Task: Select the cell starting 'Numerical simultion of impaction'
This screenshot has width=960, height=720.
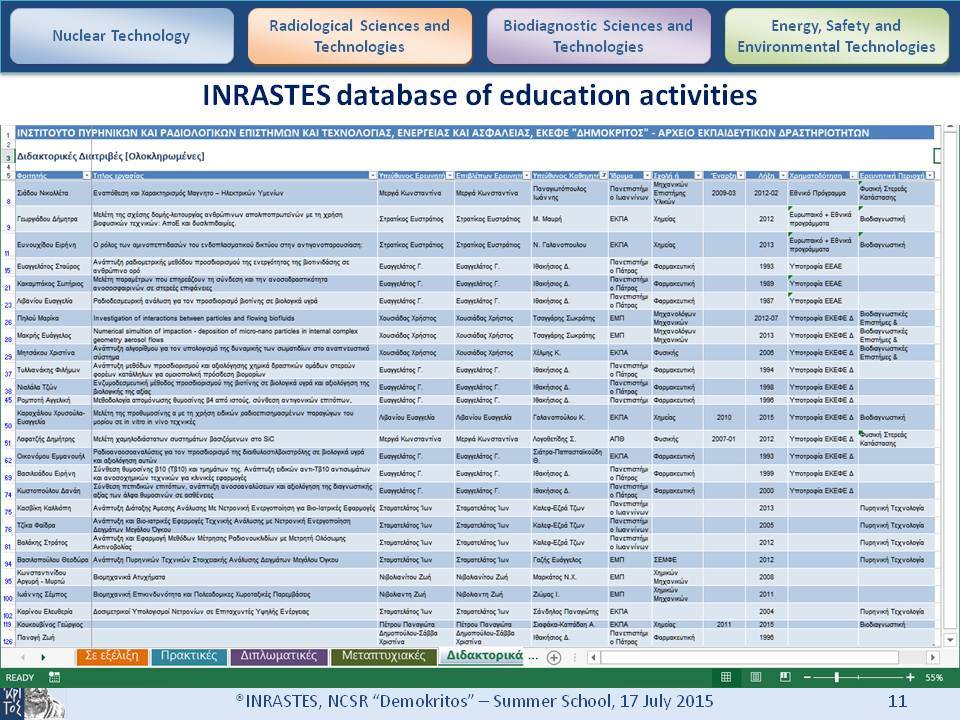Action: pos(234,336)
